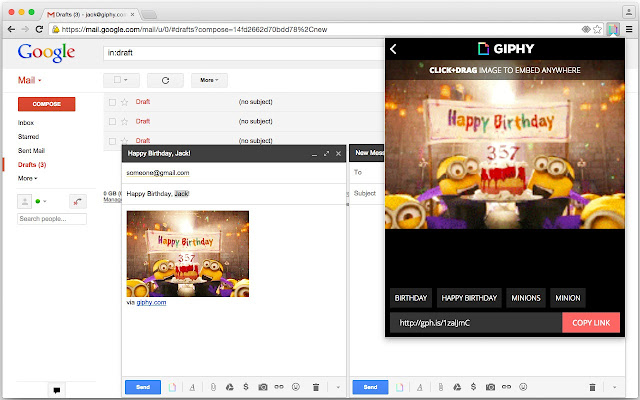Send the Happy Birthday email
The image size is (640, 400).
[143, 387]
